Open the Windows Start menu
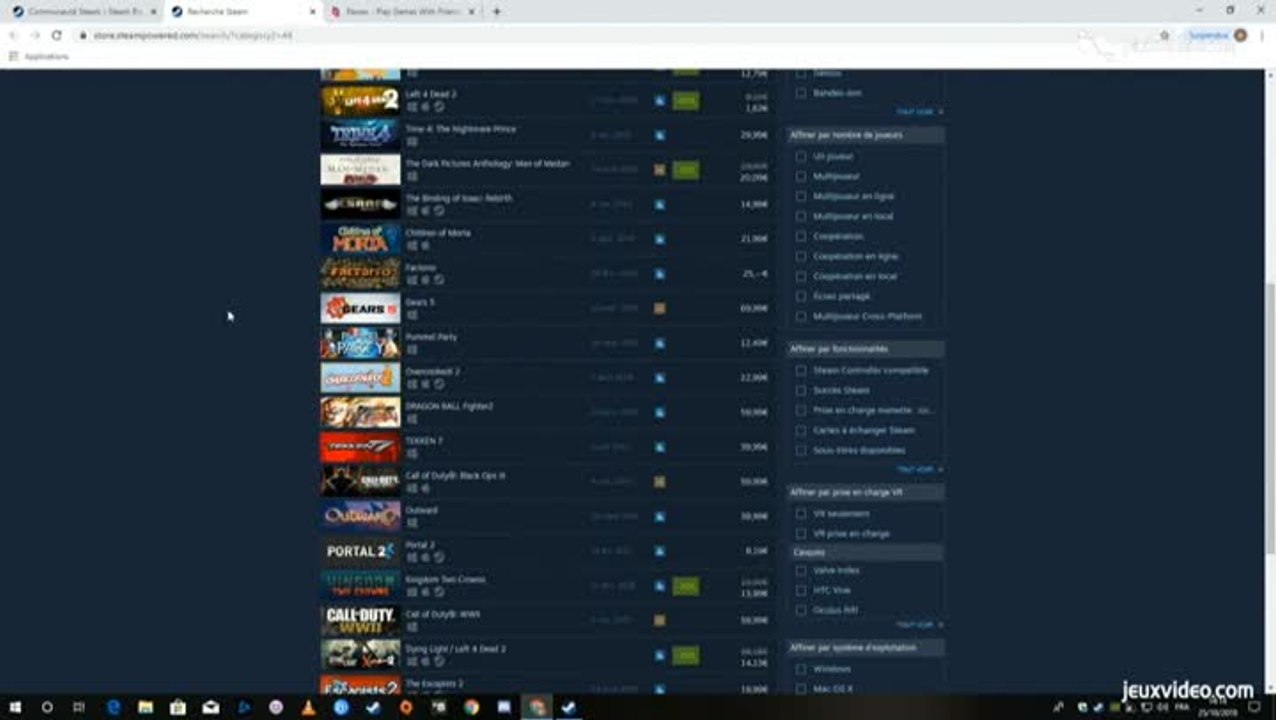The width and height of the screenshot is (1276, 720). [x=15, y=707]
